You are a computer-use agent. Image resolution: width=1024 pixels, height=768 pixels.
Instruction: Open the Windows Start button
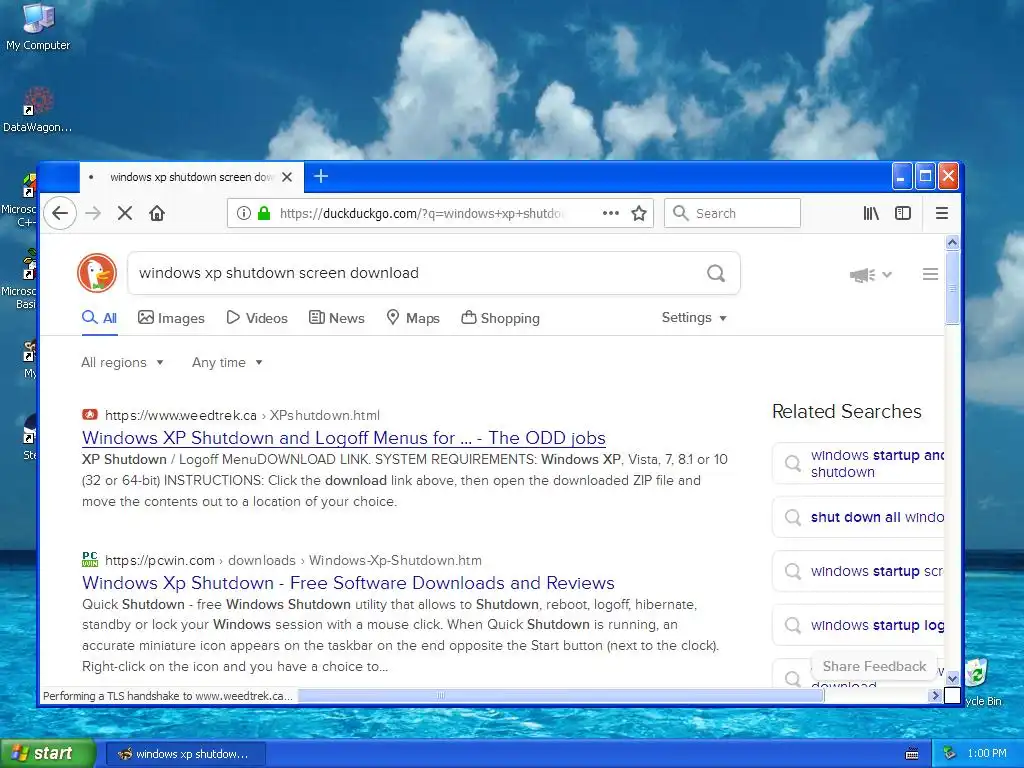(47, 753)
